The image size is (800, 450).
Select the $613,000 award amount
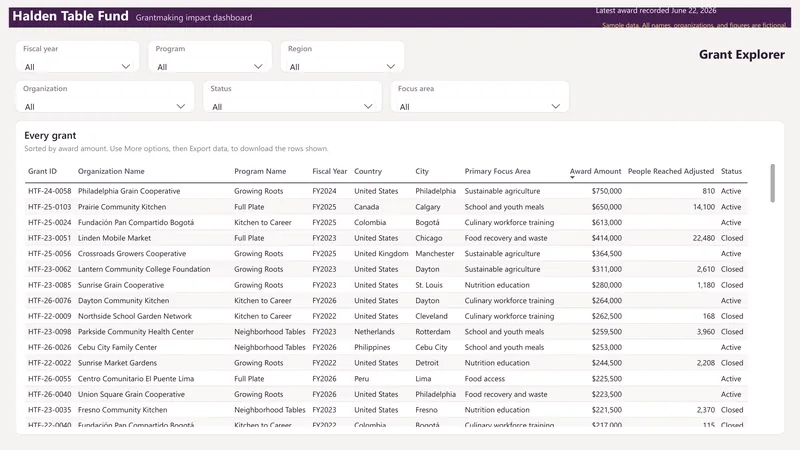607,222
